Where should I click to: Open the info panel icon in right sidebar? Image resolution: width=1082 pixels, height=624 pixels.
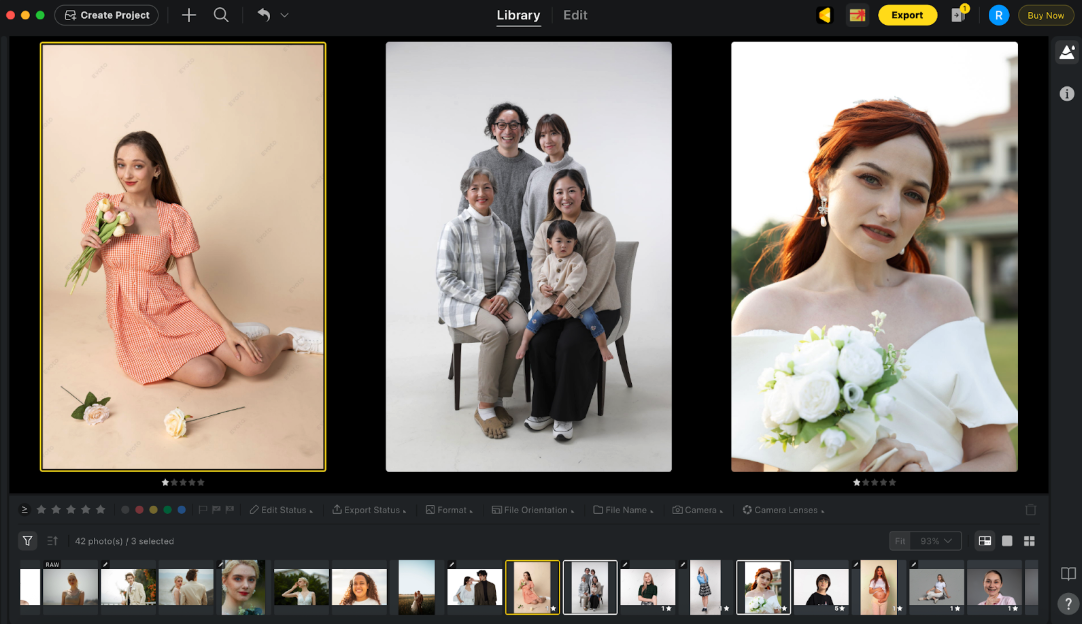[1067, 93]
